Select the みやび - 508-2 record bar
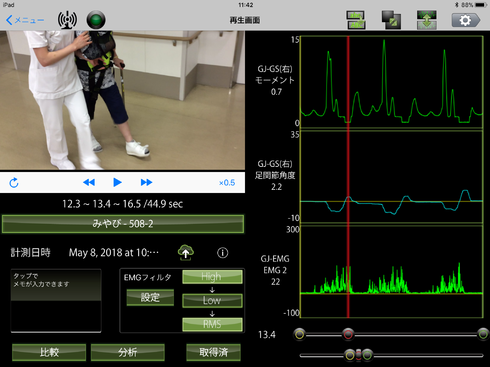The height and width of the screenshot is (367, 490). 123,224
